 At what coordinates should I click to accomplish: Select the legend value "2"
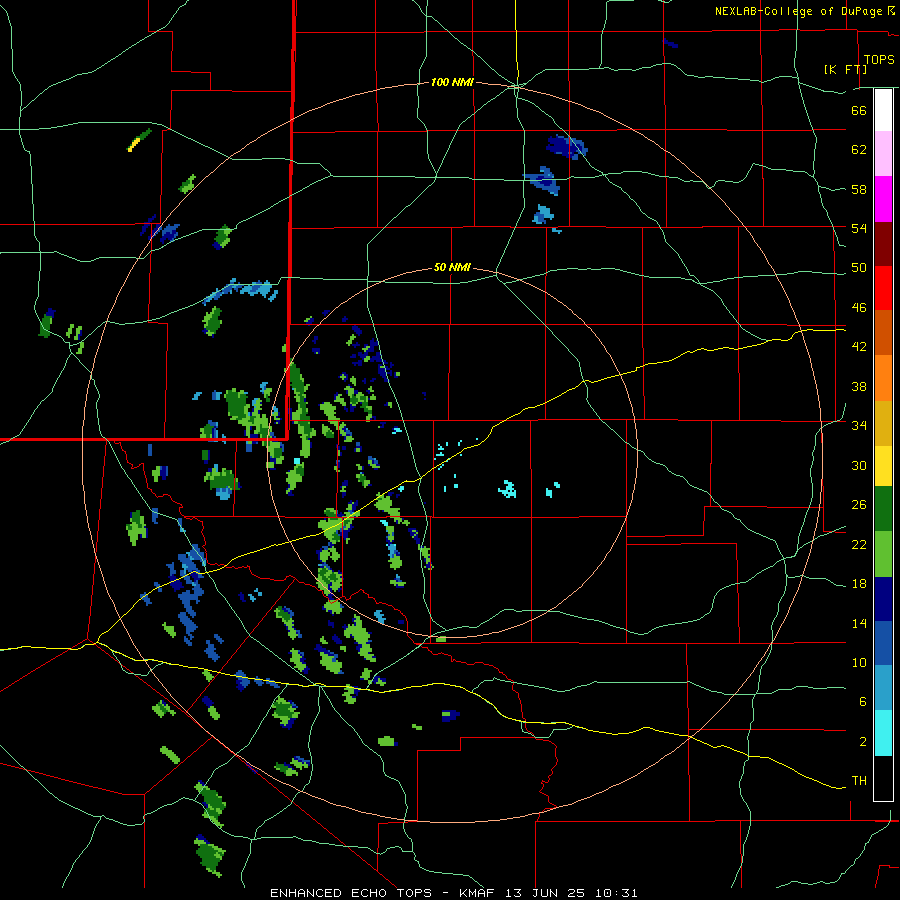863,742
